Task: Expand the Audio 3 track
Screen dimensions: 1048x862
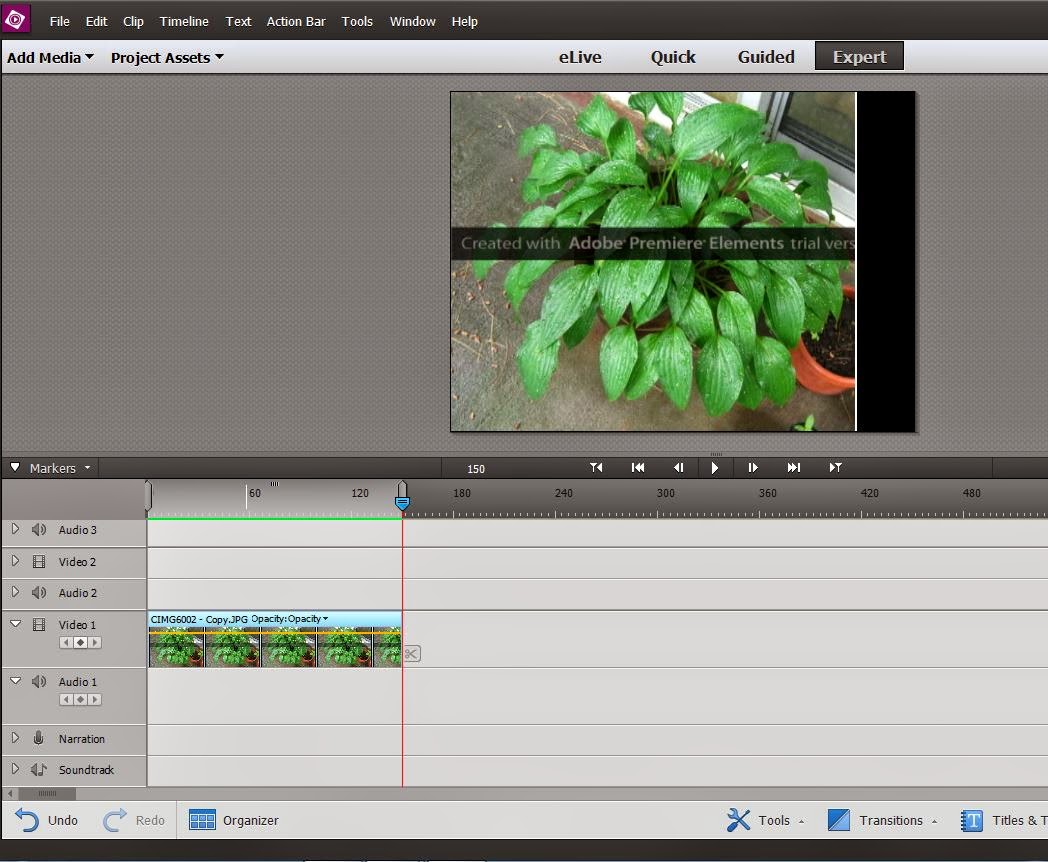Action: [15, 529]
